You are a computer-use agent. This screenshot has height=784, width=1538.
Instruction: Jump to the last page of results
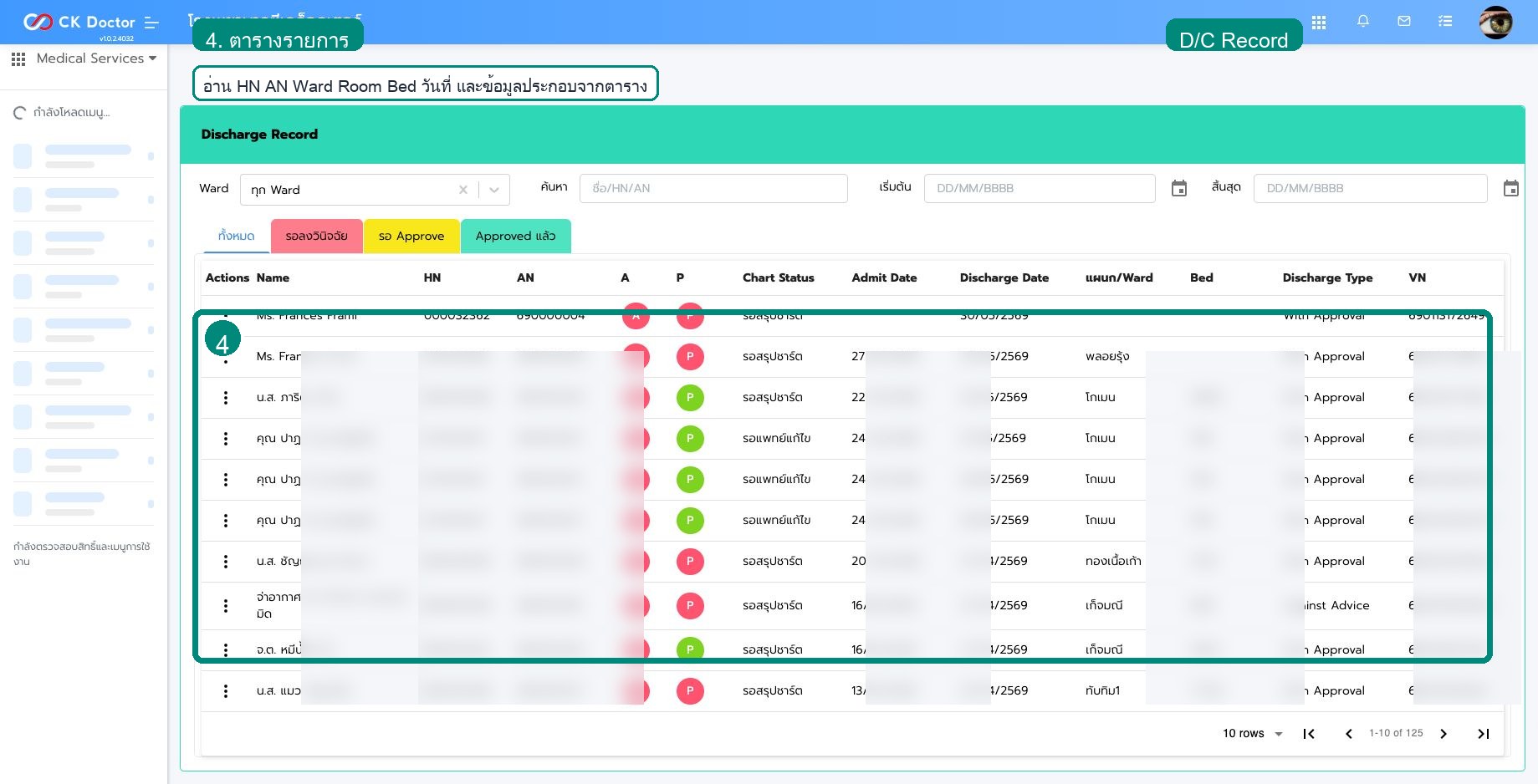1484,734
